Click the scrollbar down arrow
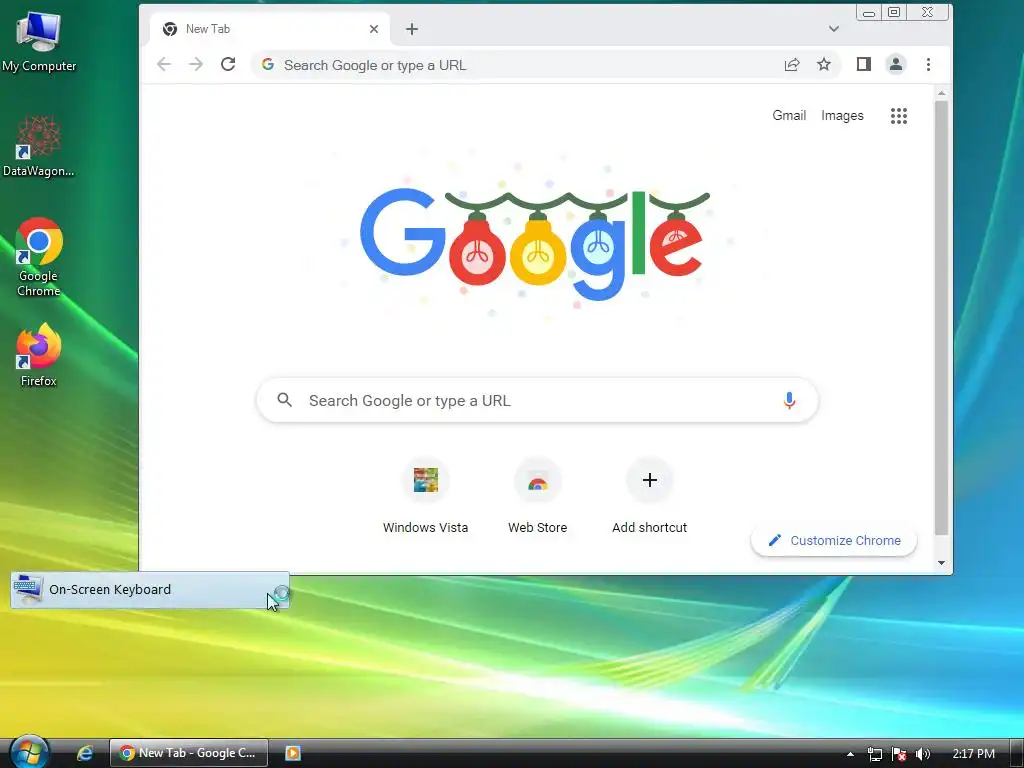This screenshot has height=768, width=1024. click(941, 563)
